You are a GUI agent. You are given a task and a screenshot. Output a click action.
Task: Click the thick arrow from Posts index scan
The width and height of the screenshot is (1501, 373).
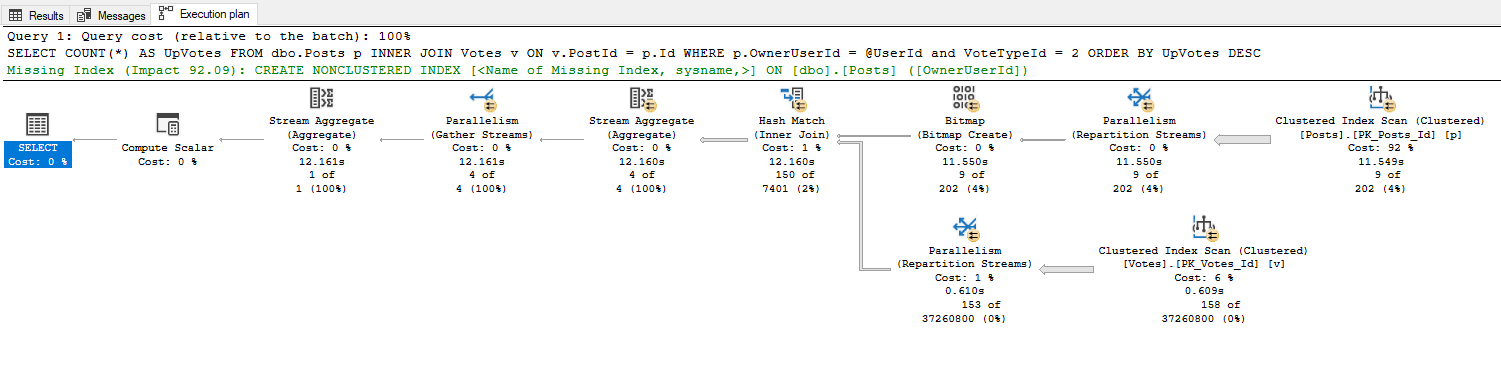(1241, 140)
